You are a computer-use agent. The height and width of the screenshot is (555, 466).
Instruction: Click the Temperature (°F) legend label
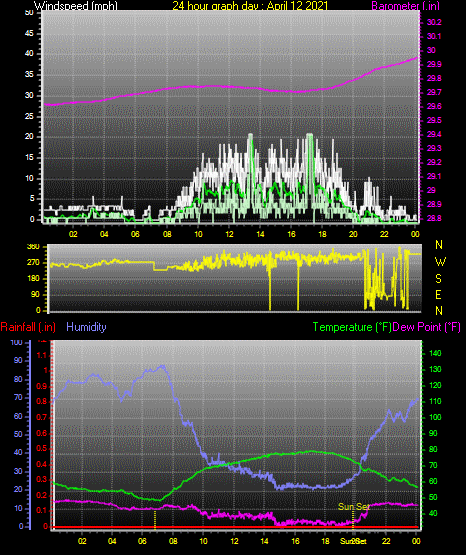coord(352,327)
